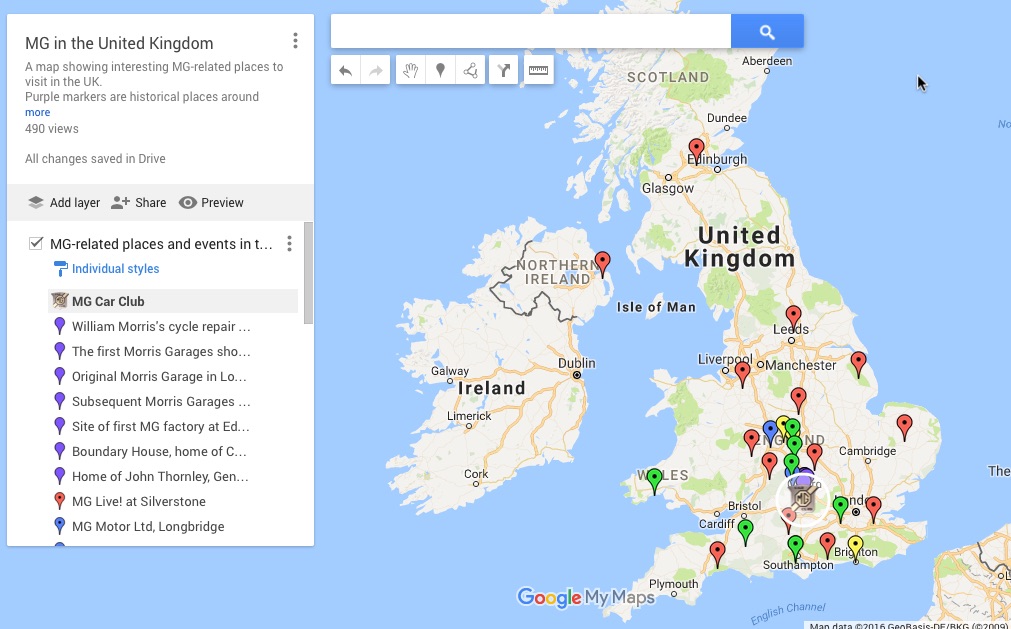Click the Galway label on the map
The width and height of the screenshot is (1011, 629).
point(449,371)
